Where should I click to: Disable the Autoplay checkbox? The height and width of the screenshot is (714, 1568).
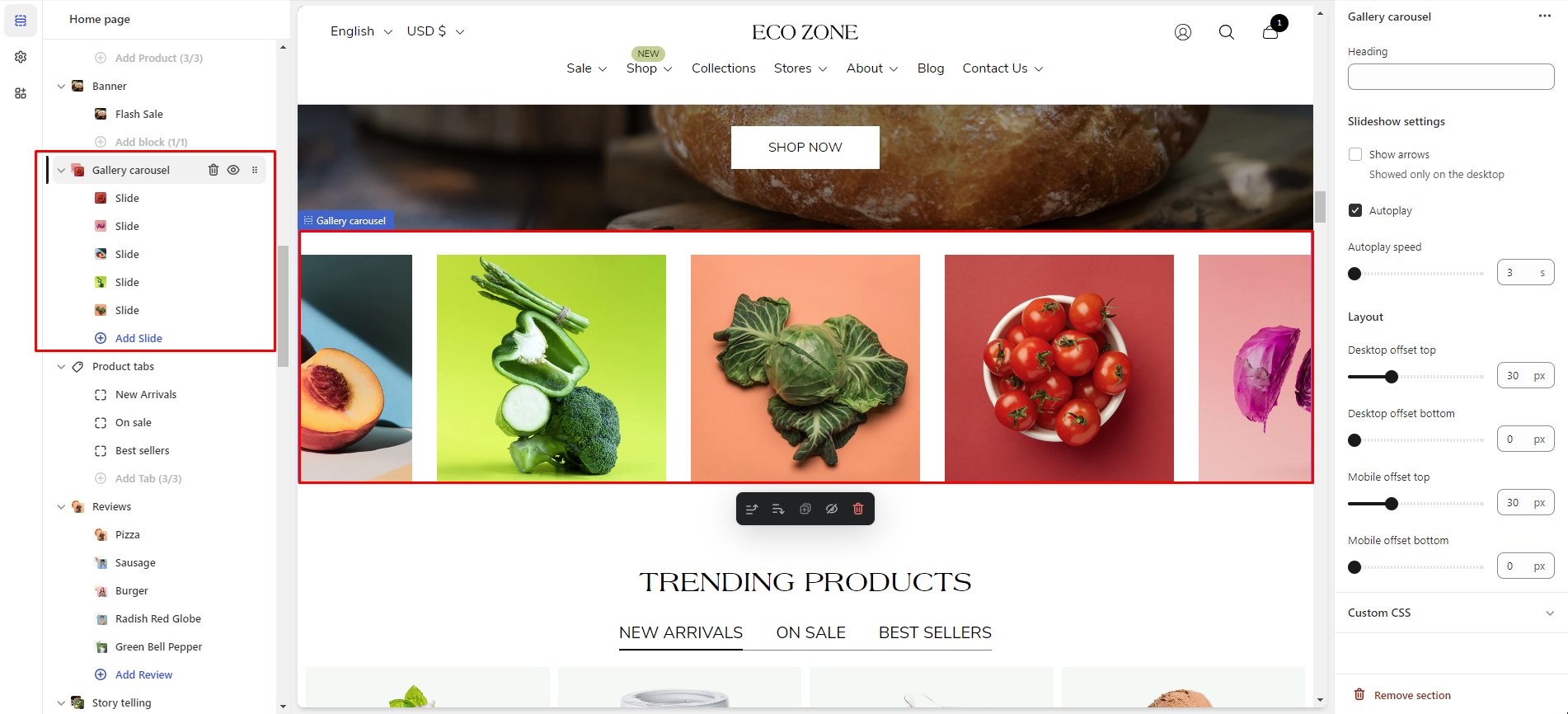point(1355,210)
